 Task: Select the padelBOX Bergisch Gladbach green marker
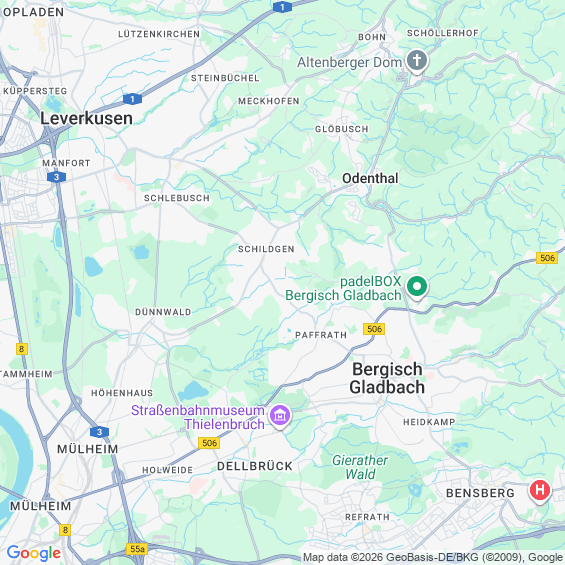(x=417, y=287)
